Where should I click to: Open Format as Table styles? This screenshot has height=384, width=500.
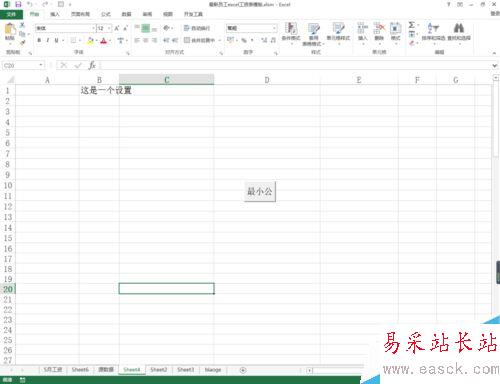click(313, 34)
